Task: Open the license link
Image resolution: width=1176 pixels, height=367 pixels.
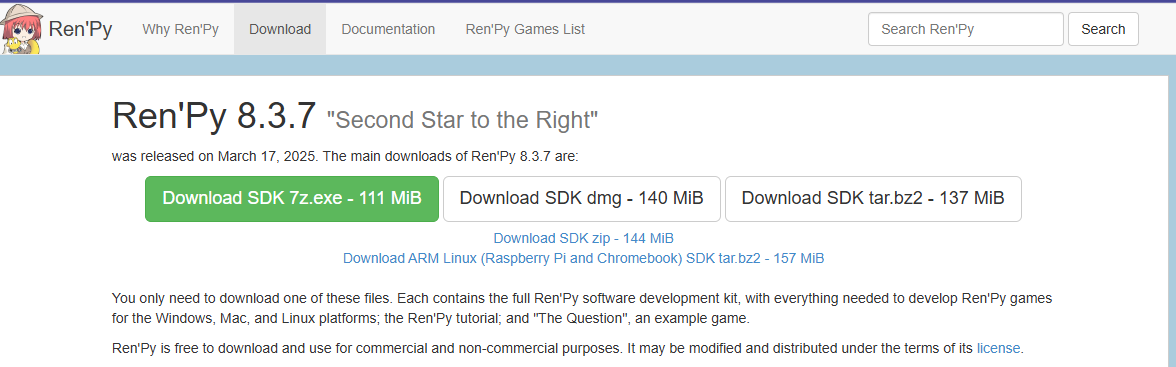Action: coord(998,348)
